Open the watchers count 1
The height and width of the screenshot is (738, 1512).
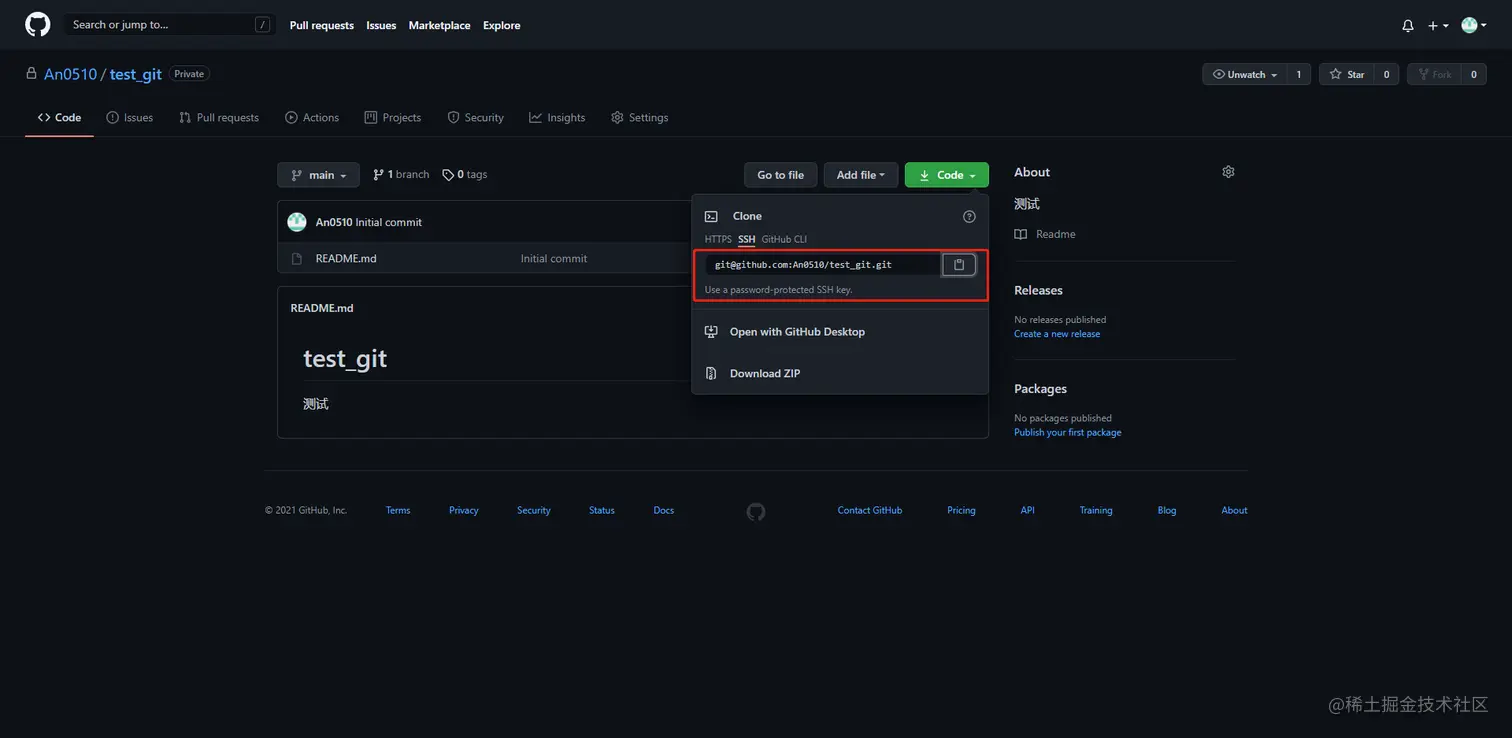click(x=1299, y=74)
